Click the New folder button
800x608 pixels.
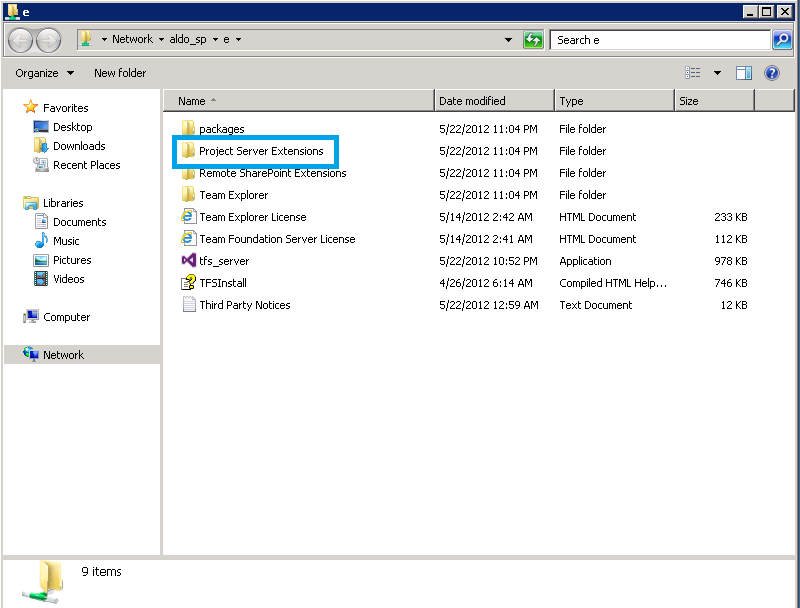120,73
